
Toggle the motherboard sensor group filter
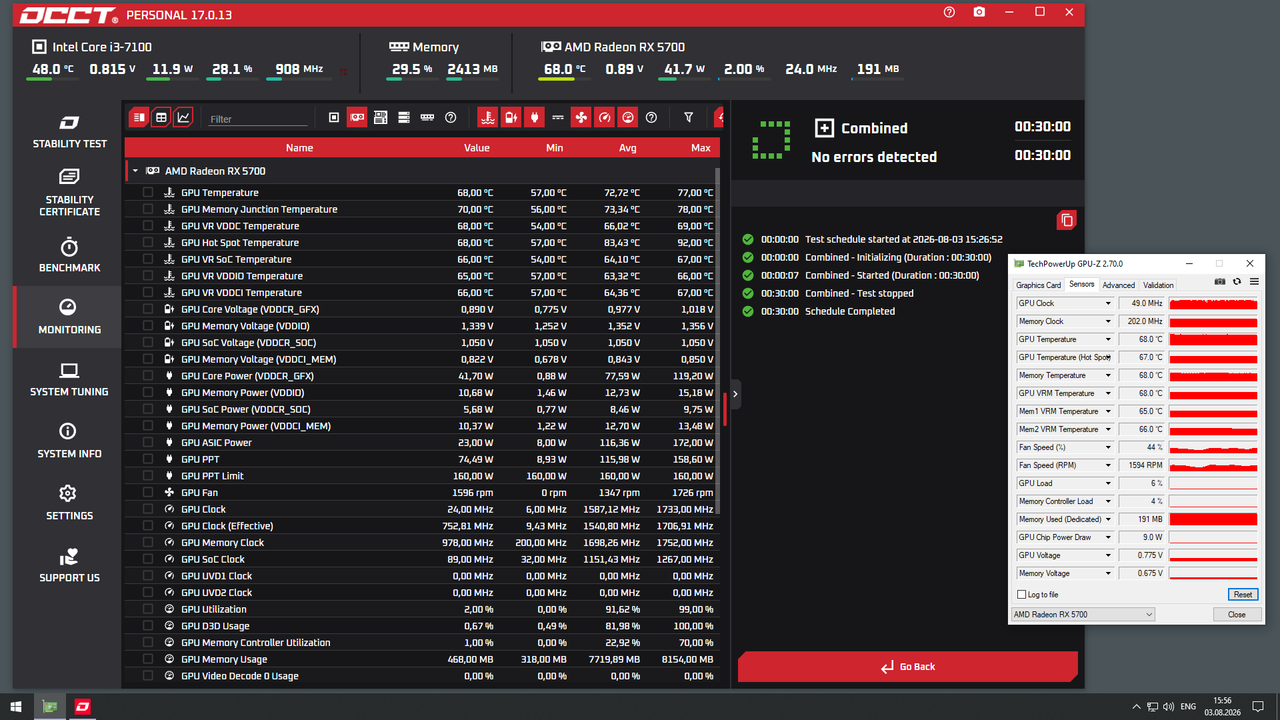click(381, 117)
